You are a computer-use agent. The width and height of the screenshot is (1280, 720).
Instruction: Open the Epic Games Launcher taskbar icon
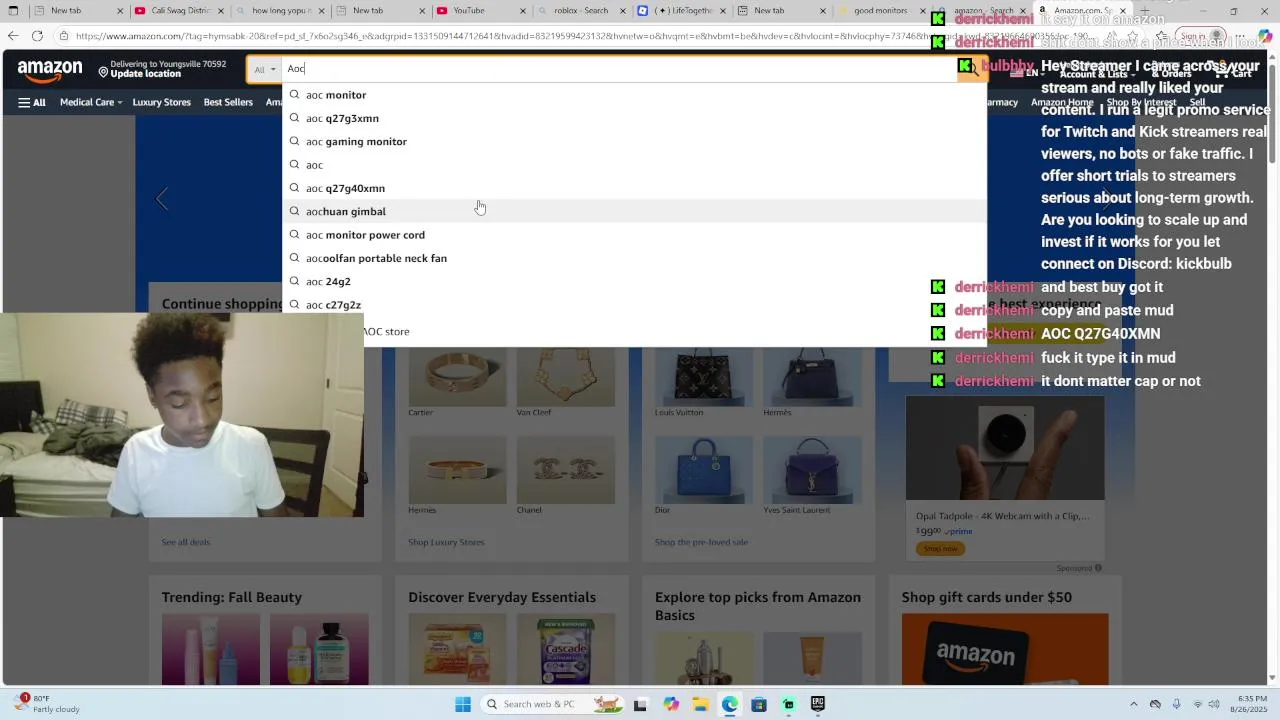click(x=818, y=704)
